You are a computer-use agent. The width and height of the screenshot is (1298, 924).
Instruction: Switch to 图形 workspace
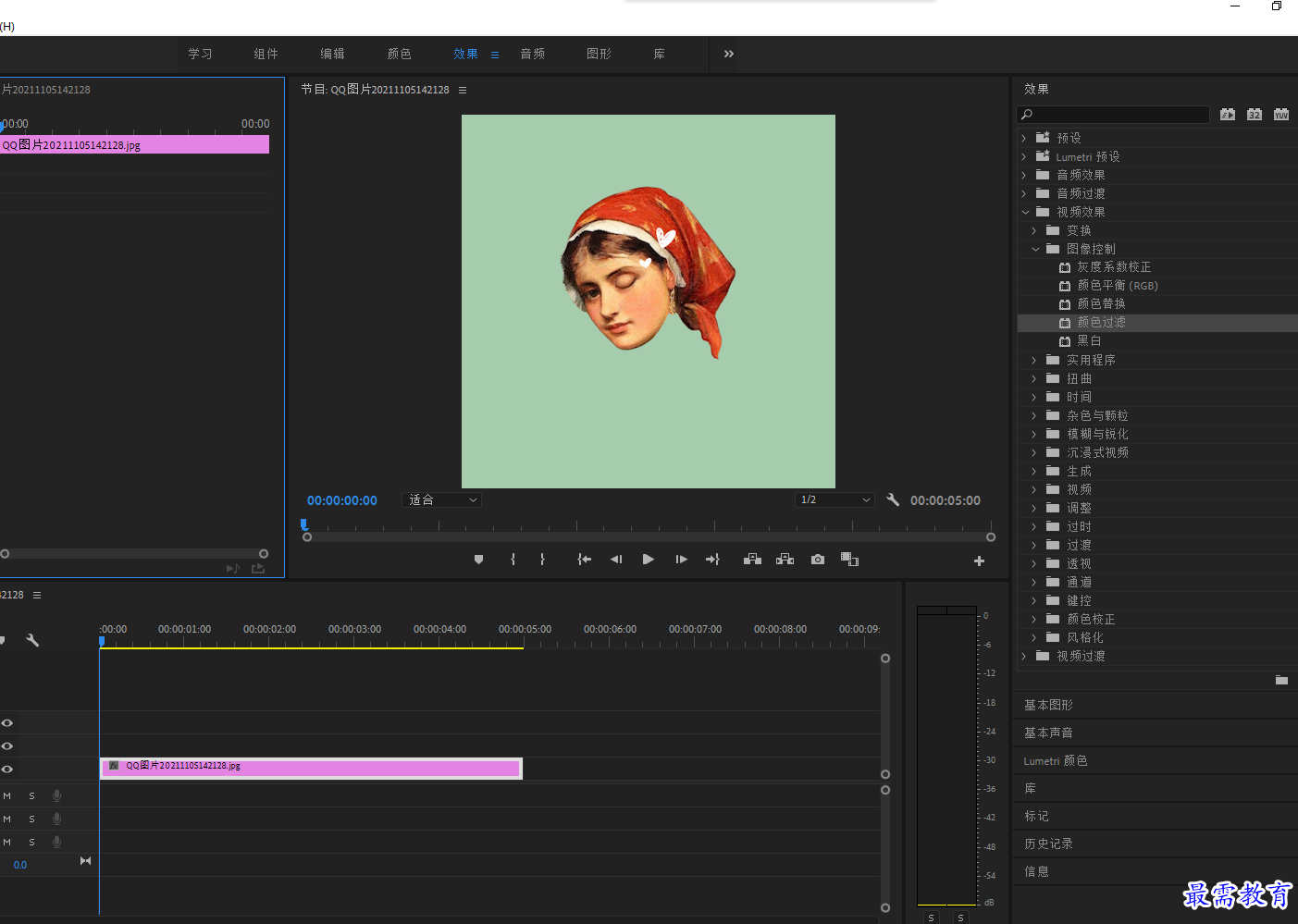[x=600, y=54]
